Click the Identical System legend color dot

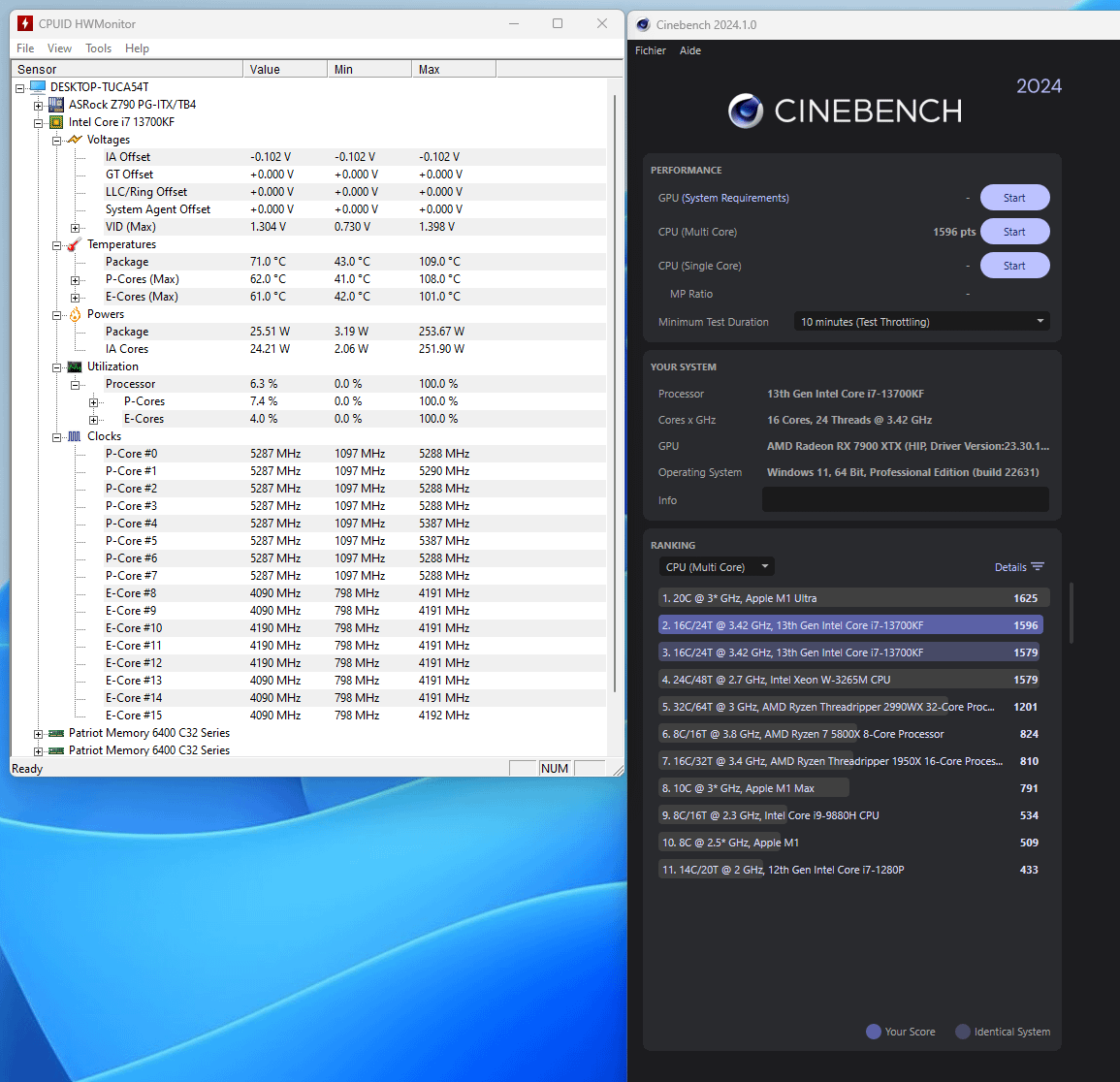962,1032
